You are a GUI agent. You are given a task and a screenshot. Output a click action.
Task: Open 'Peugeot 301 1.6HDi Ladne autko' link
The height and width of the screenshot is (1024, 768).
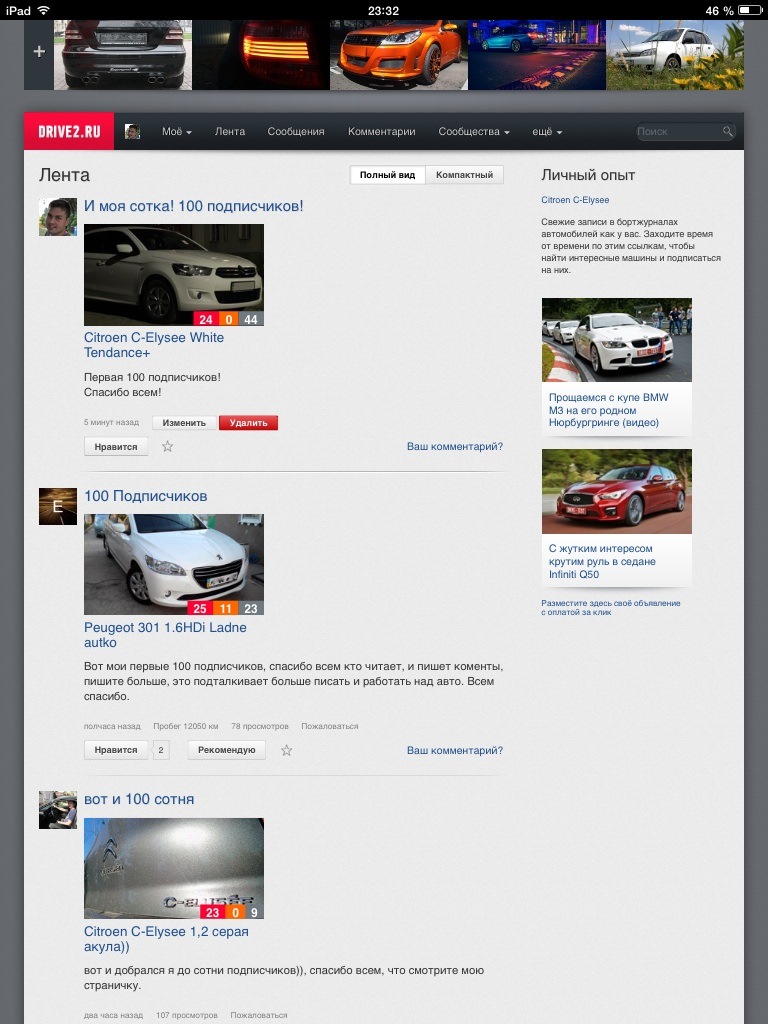click(165, 635)
